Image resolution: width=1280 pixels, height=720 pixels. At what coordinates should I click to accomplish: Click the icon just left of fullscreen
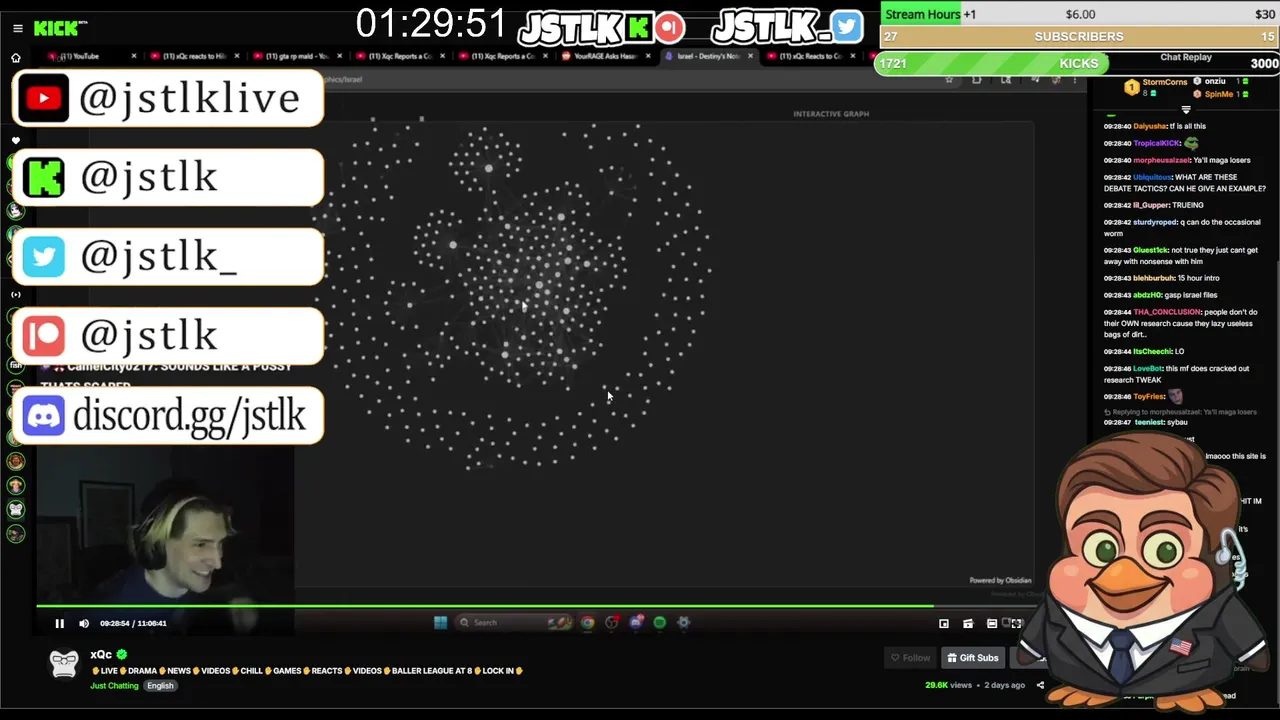point(991,623)
